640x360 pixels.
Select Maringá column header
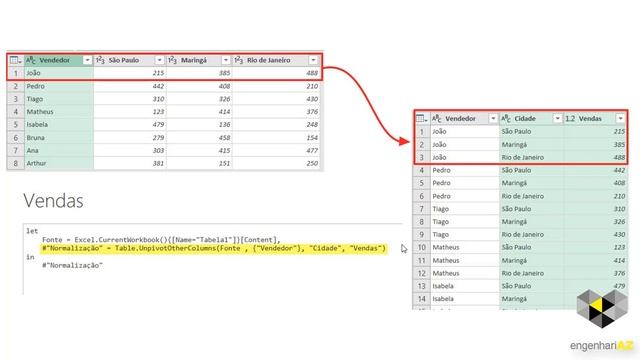point(199,60)
